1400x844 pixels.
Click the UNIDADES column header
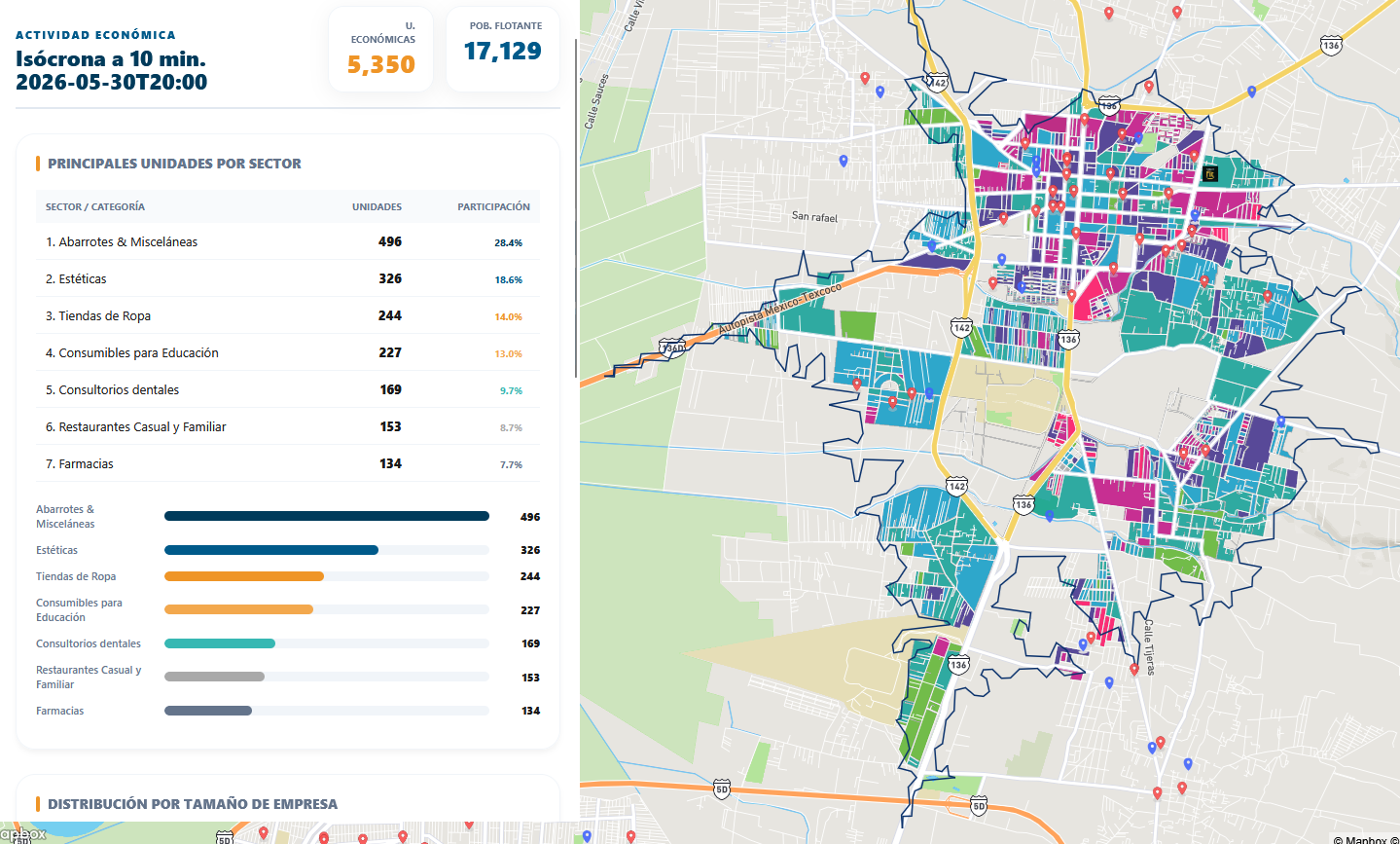click(377, 206)
